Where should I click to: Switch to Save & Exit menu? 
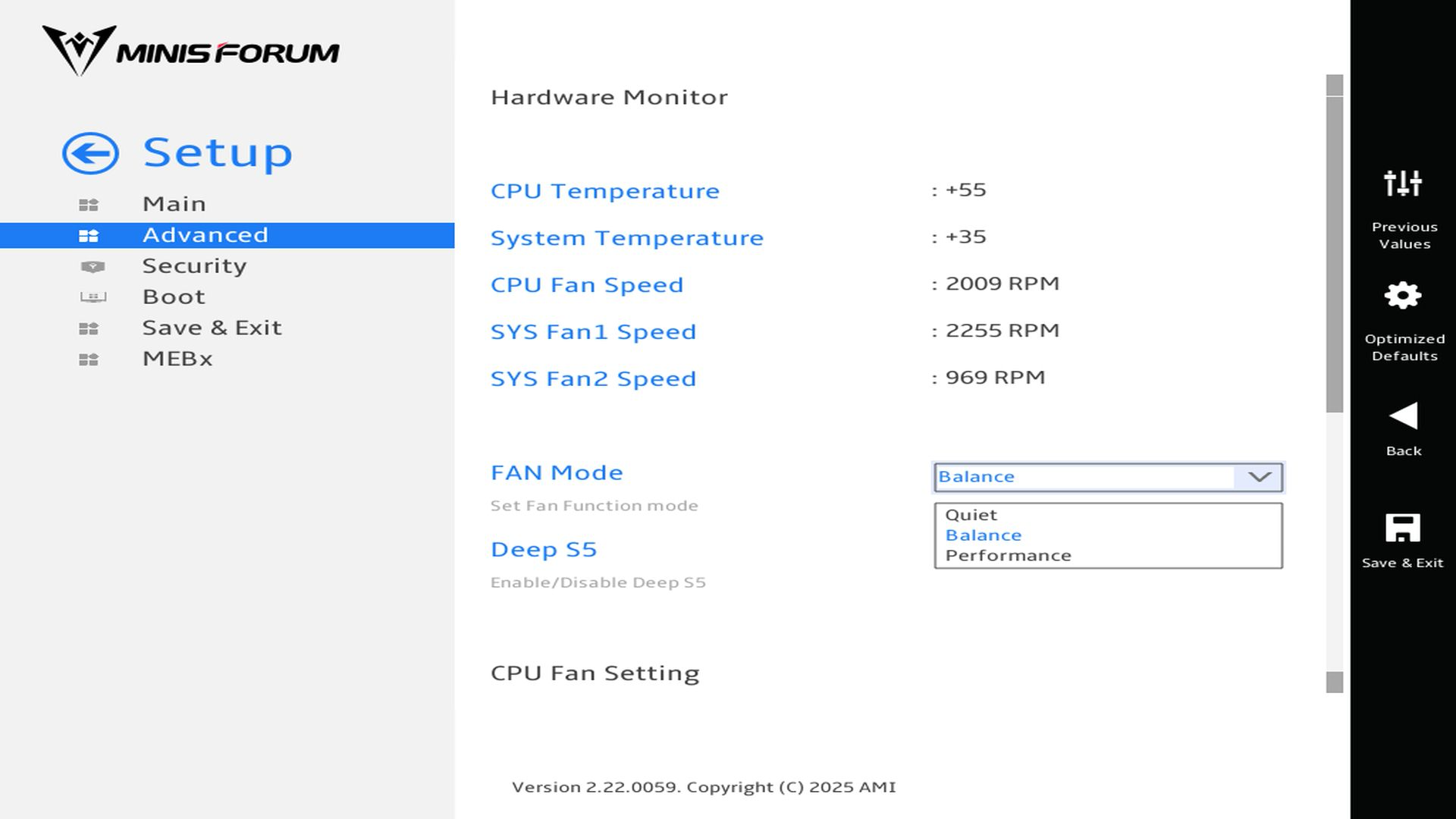(212, 328)
